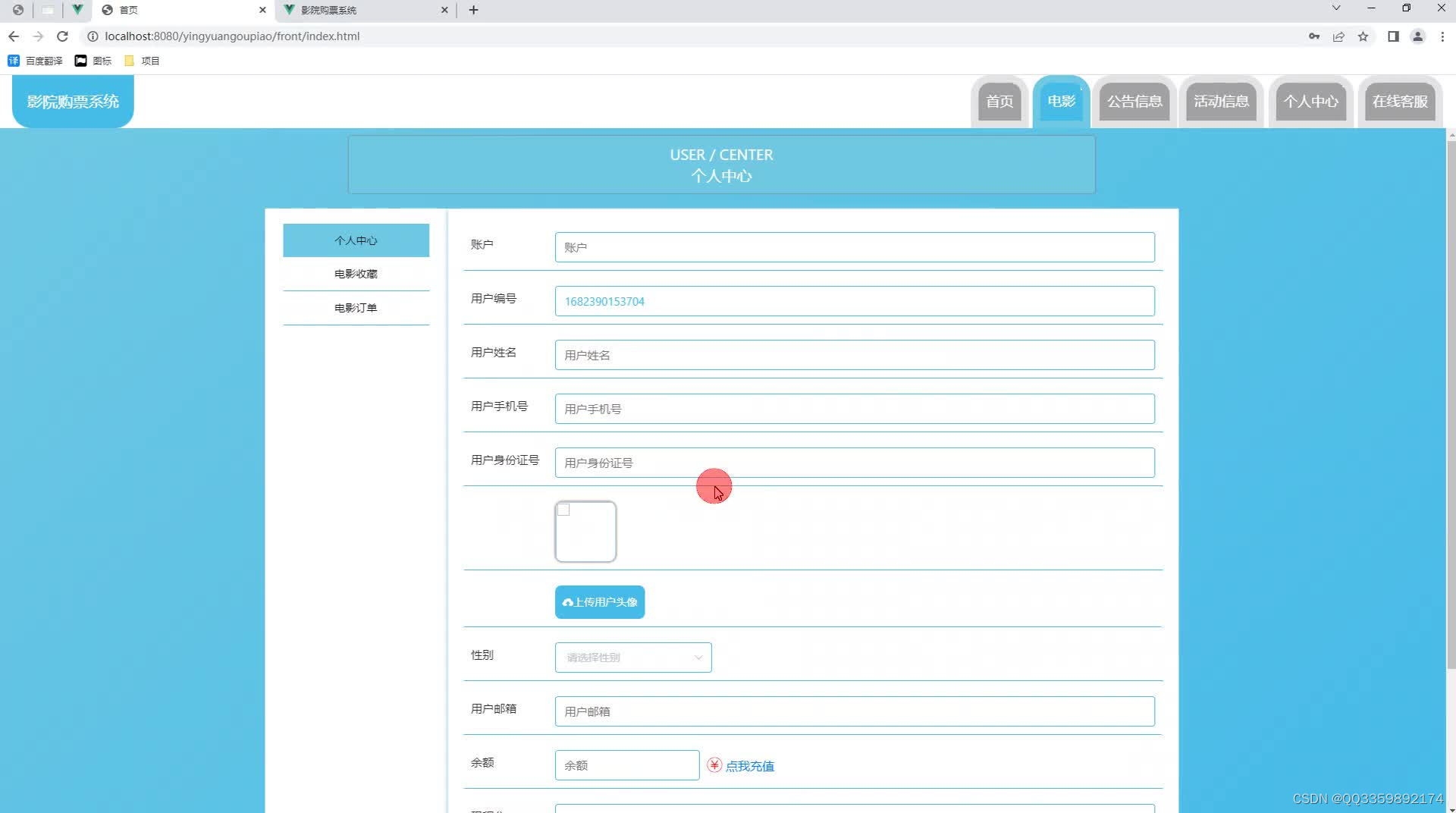Click the 用户姓名 input field

(x=855, y=355)
